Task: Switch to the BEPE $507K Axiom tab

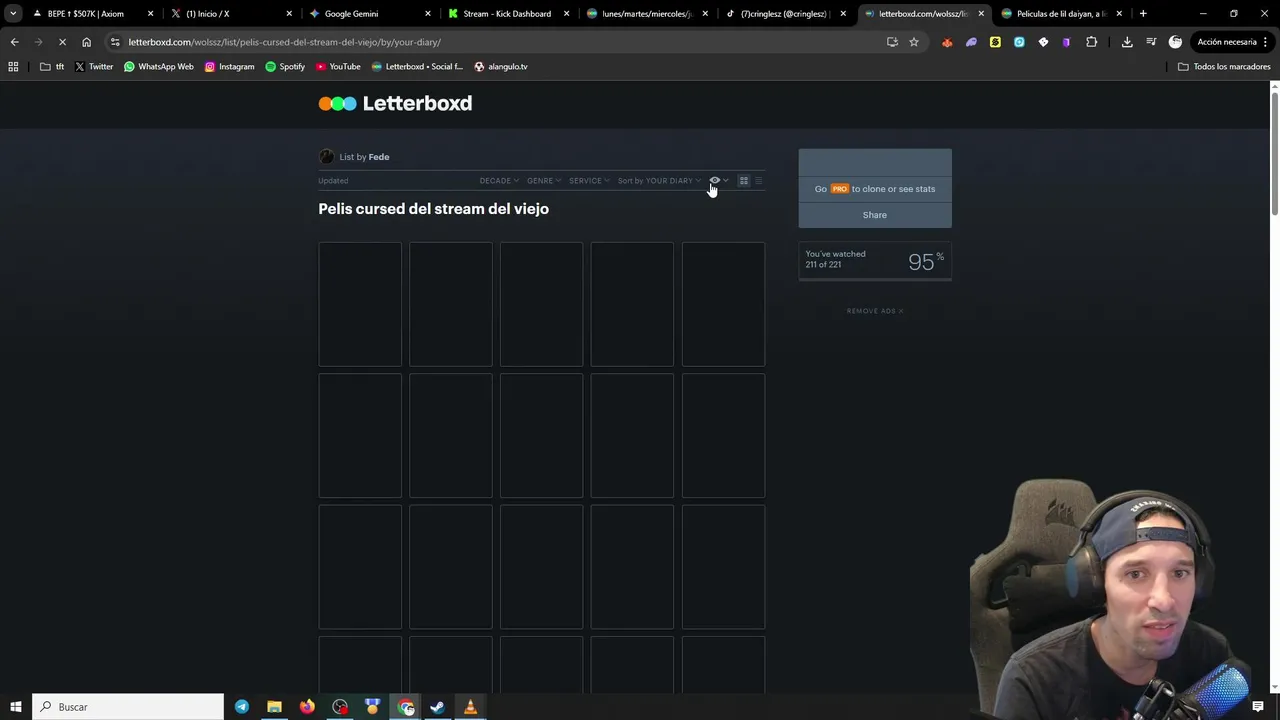Action: point(92,14)
